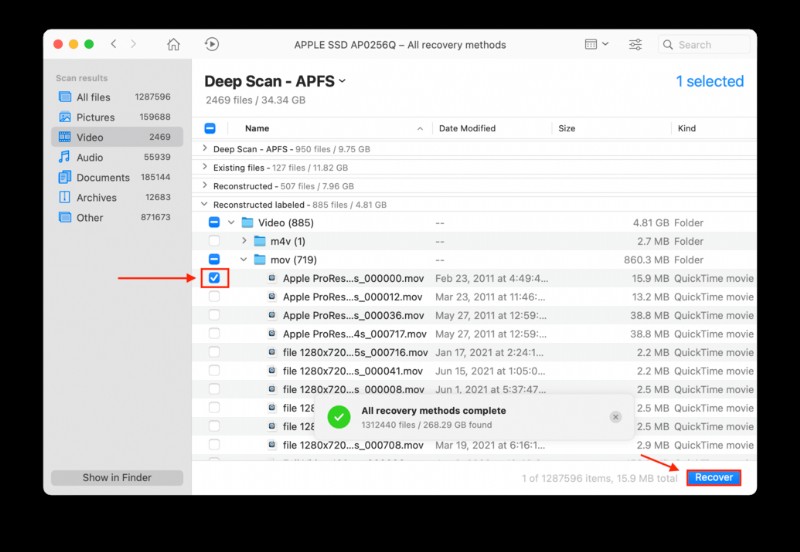The height and width of the screenshot is (552, 800).
Task: Toggle the select-all header checkbox
Action: pos(210,128)
